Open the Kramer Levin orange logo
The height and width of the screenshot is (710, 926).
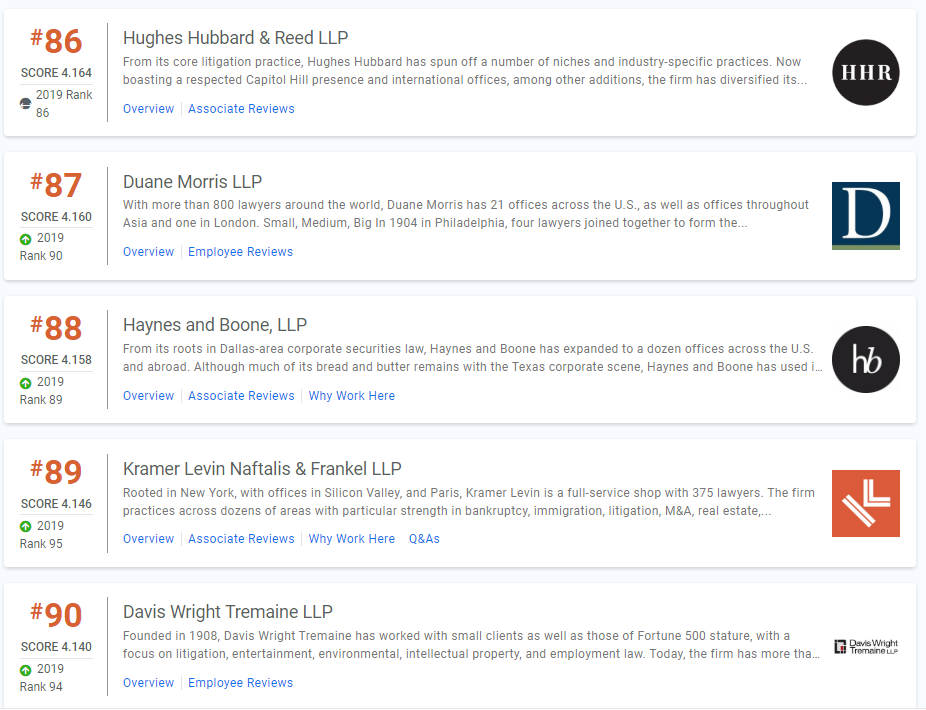point(866,503)
